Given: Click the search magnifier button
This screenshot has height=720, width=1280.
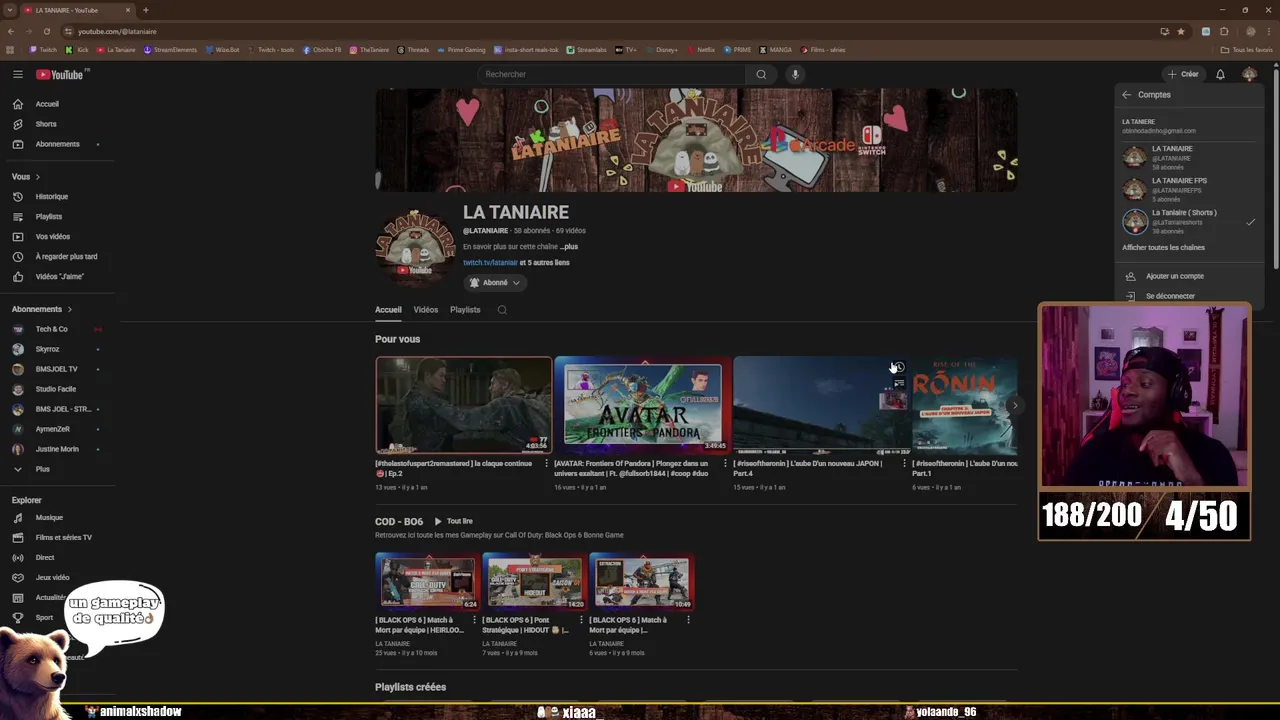Looking at the screenshot, I should (x=761, y=74).
